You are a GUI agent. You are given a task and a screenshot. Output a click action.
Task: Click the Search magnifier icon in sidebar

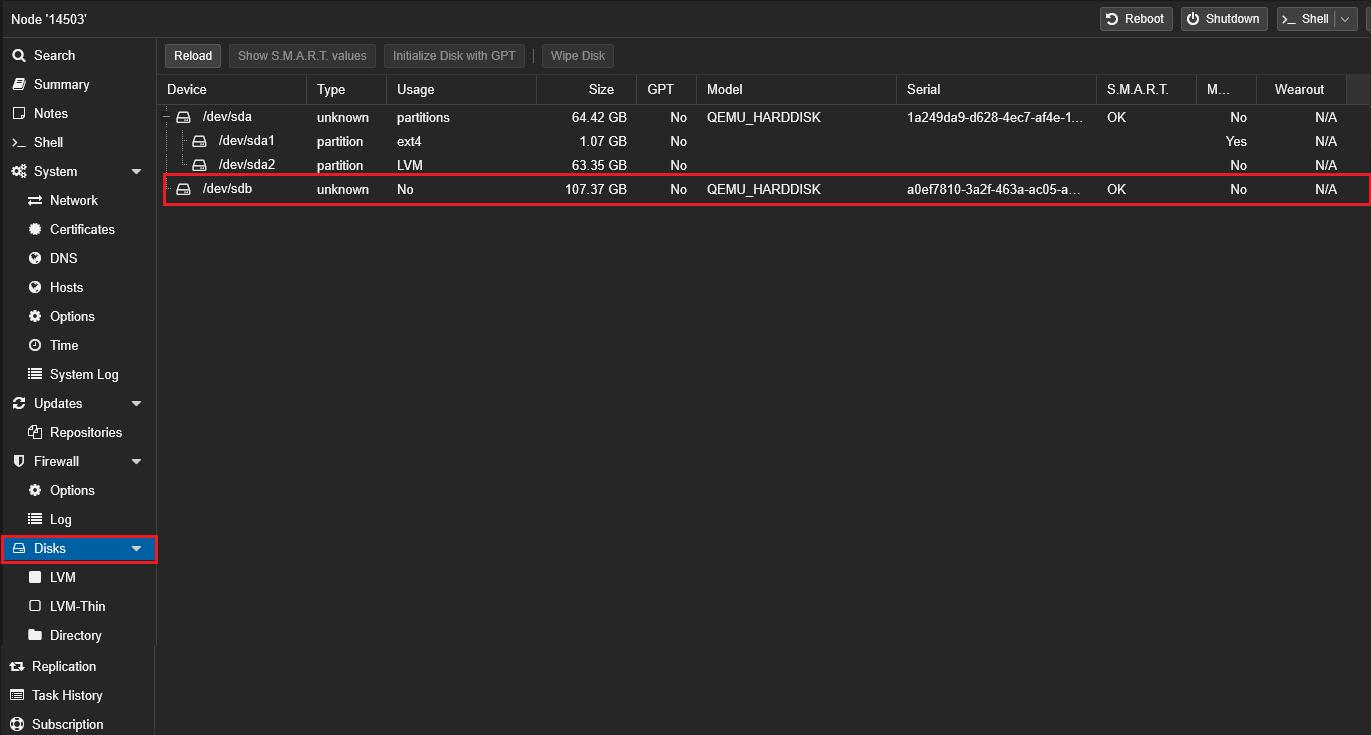click(x=18, y=56)
